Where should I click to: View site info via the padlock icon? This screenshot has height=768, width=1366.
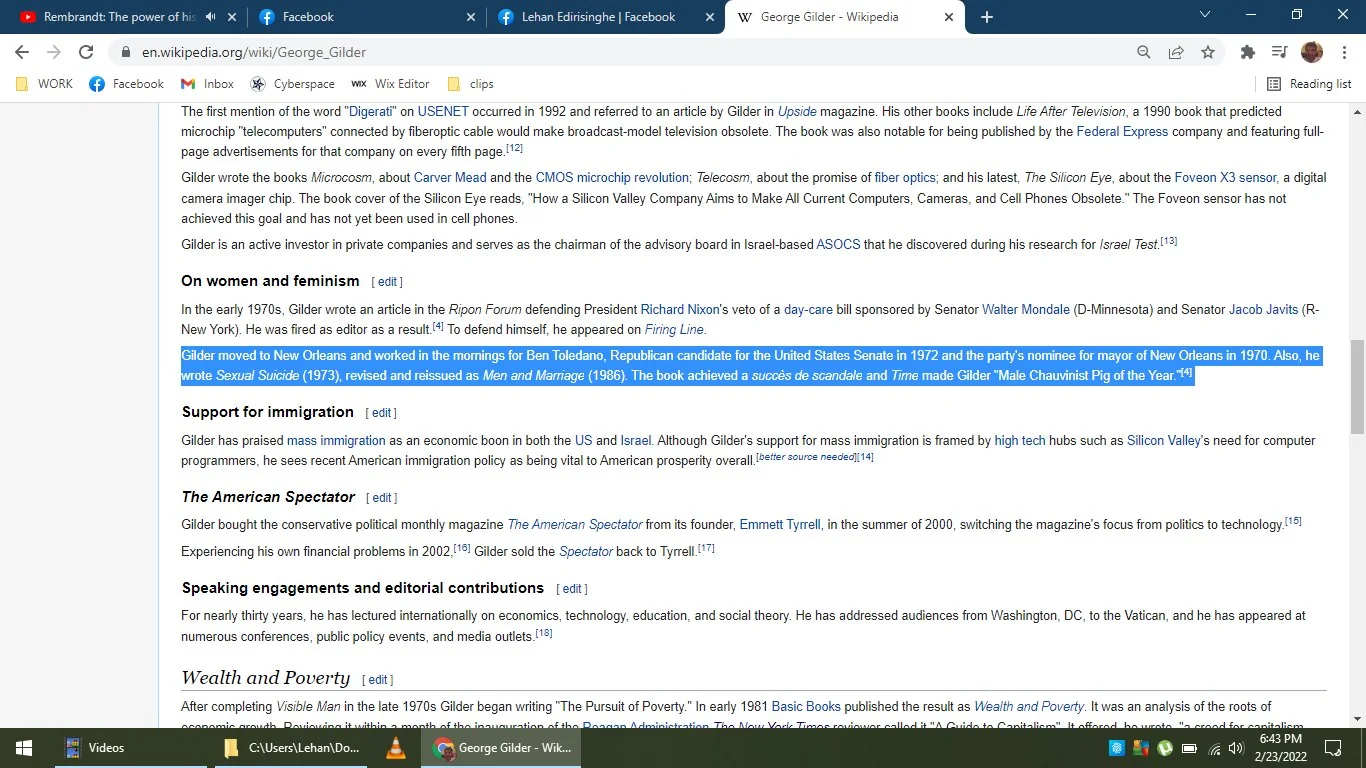point(126,52)
